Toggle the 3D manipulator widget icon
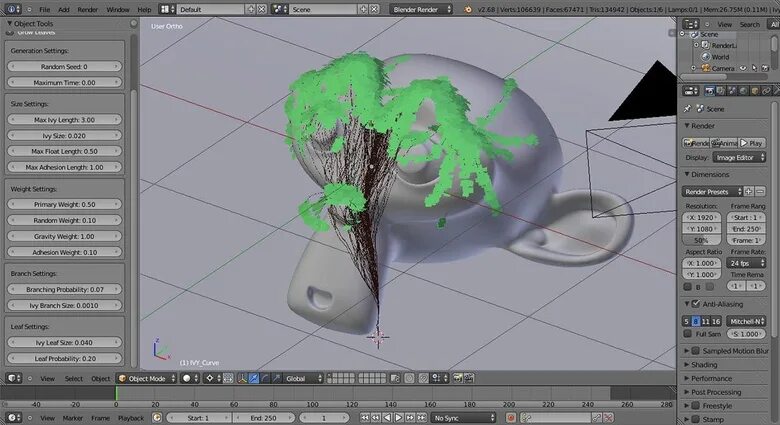The height and width of the screenshot is (425, 780). [242, 378]
